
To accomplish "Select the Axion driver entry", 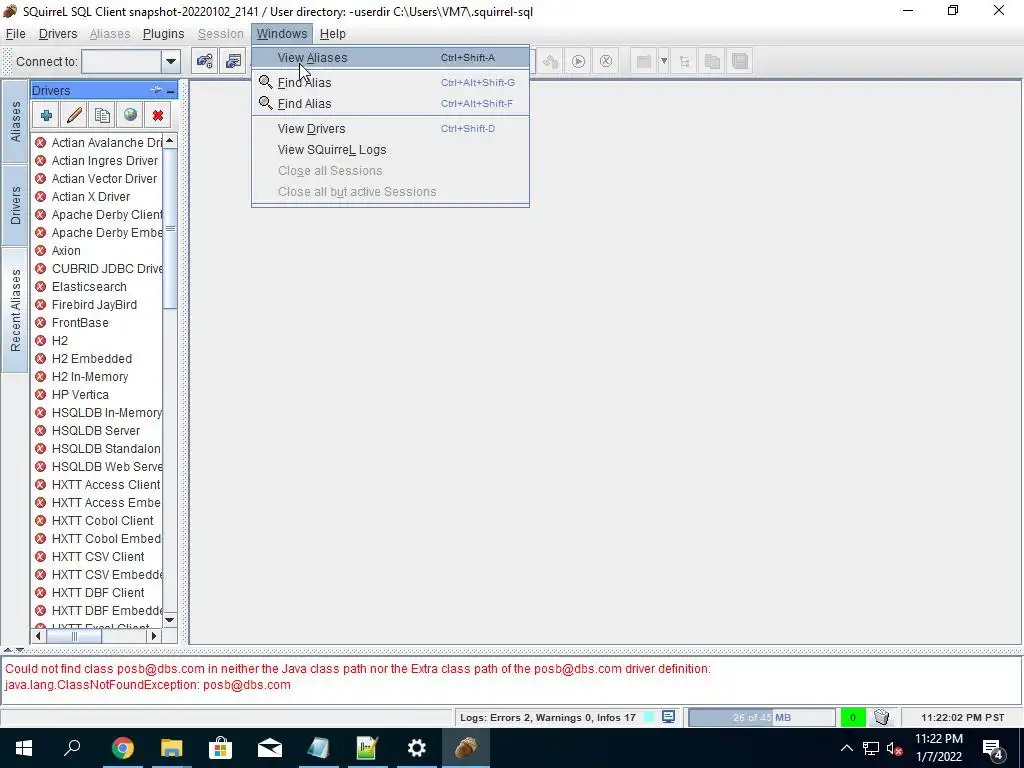I will (x=97, y=251).
